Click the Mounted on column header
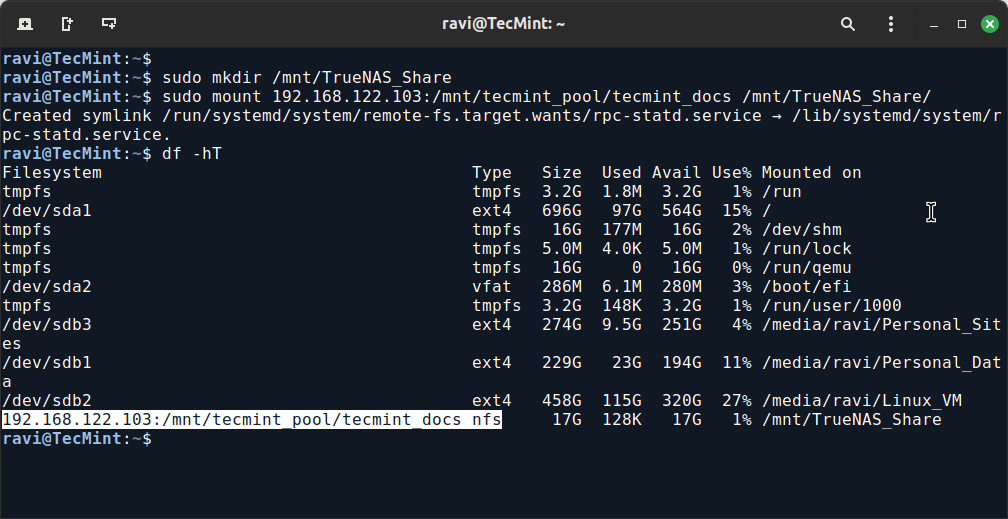 (x=811, y=173)
